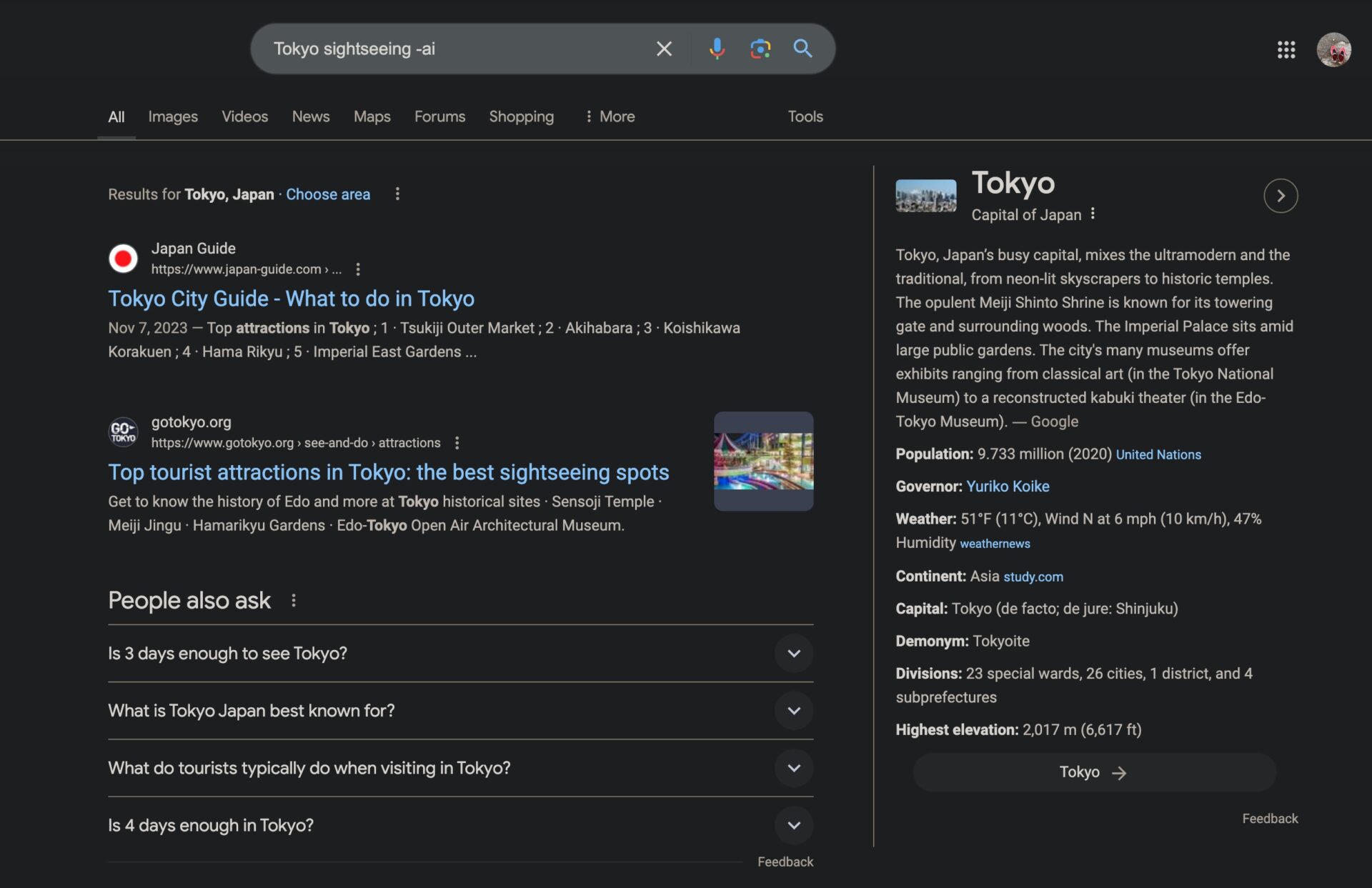Open the three-dot menu for the Japan Guide result
Viewport: 1372px width, 888px height.
358,269
